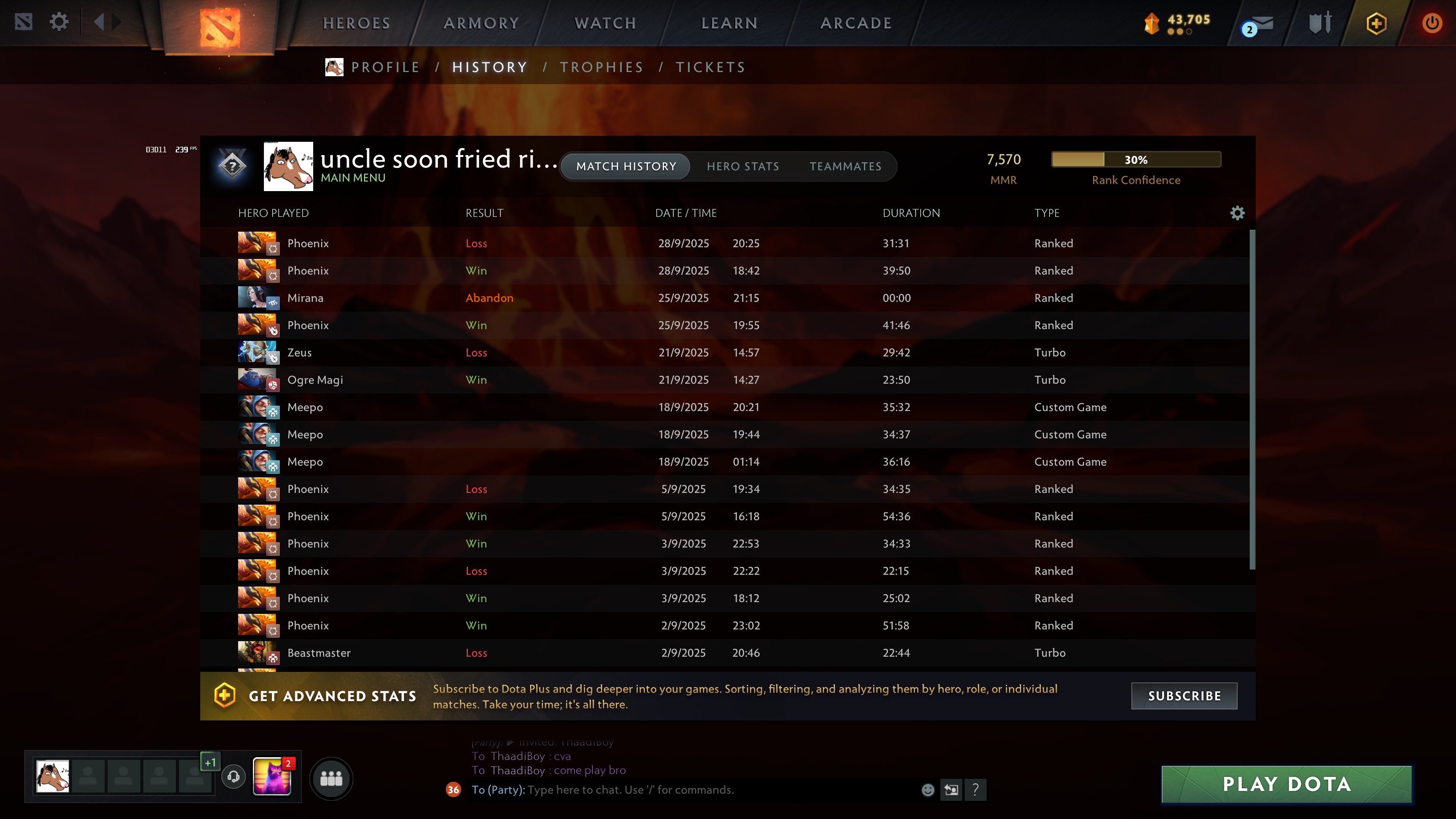Click the party chat input field
The image size is (1456, 819).
pyautogui.click(x=721, y=789)
